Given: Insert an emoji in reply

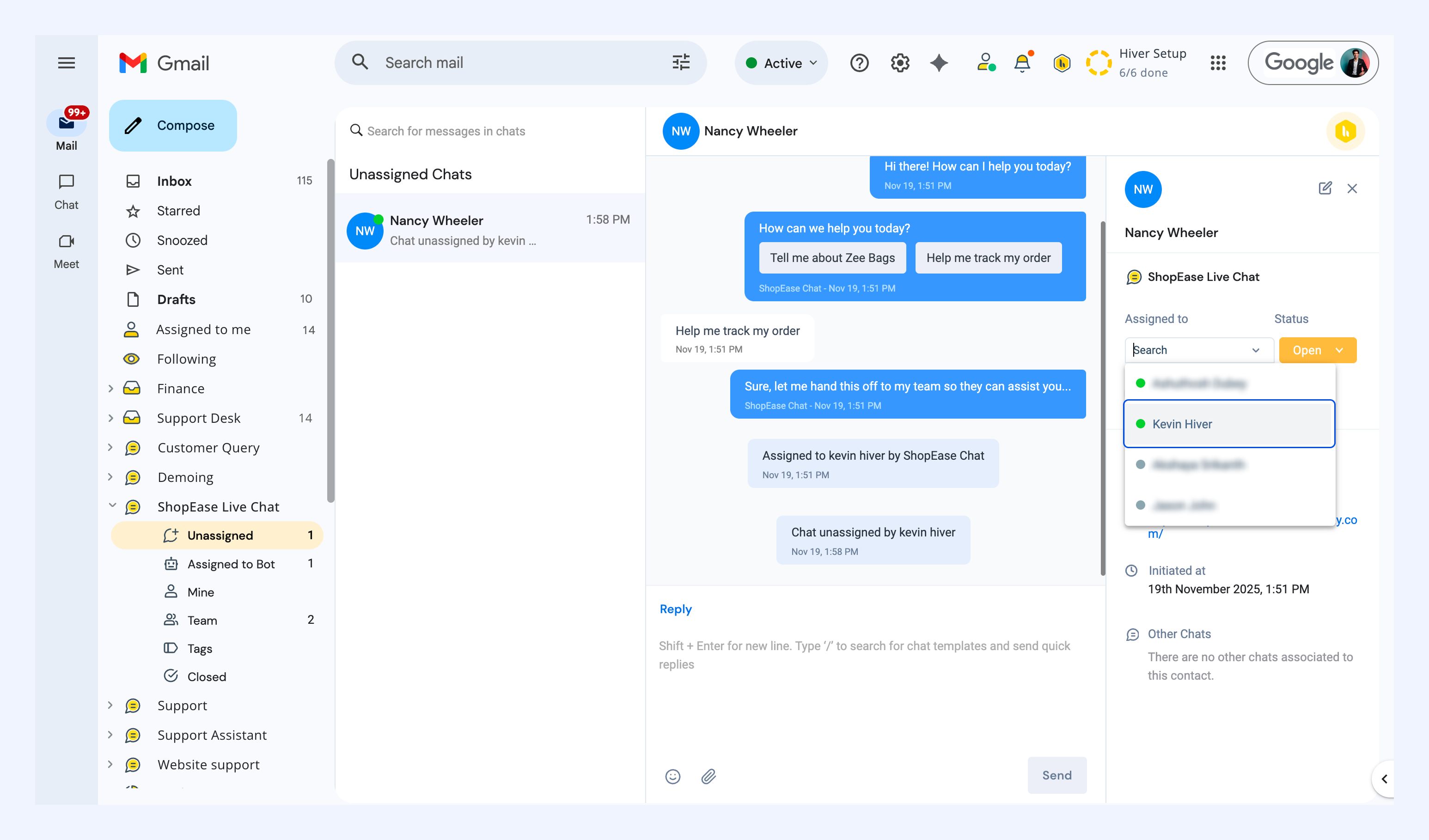Looking at the screenshot, I should click(672, 776).
